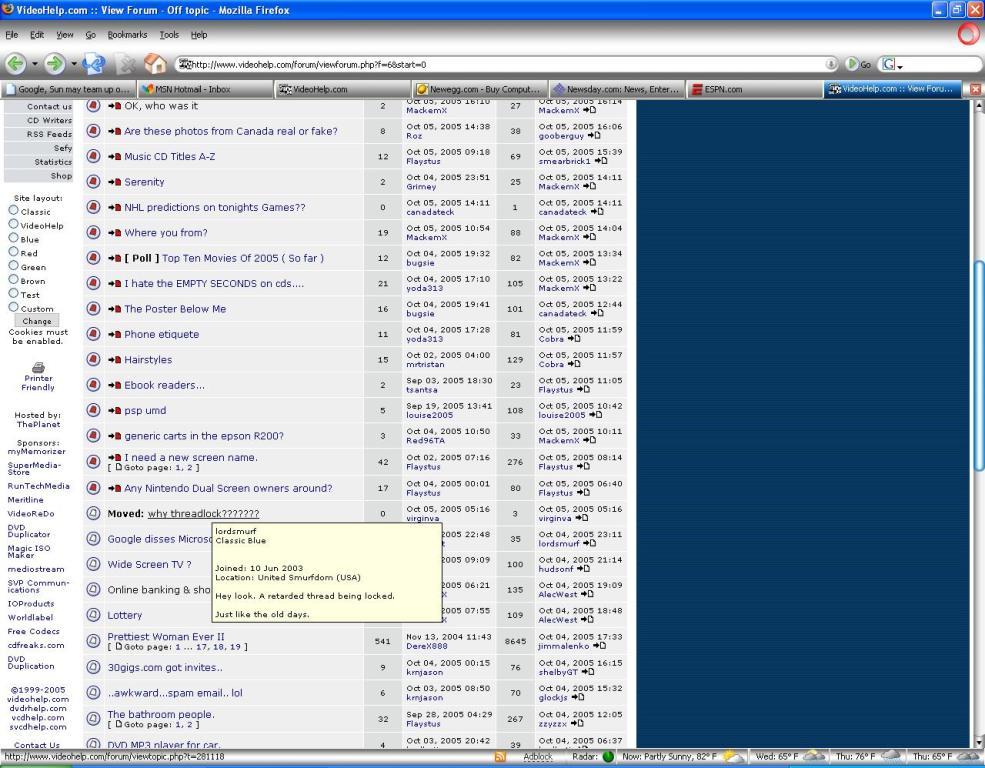Open the Go menu
This screenshot has height=768, width=985.
(90, 35)
